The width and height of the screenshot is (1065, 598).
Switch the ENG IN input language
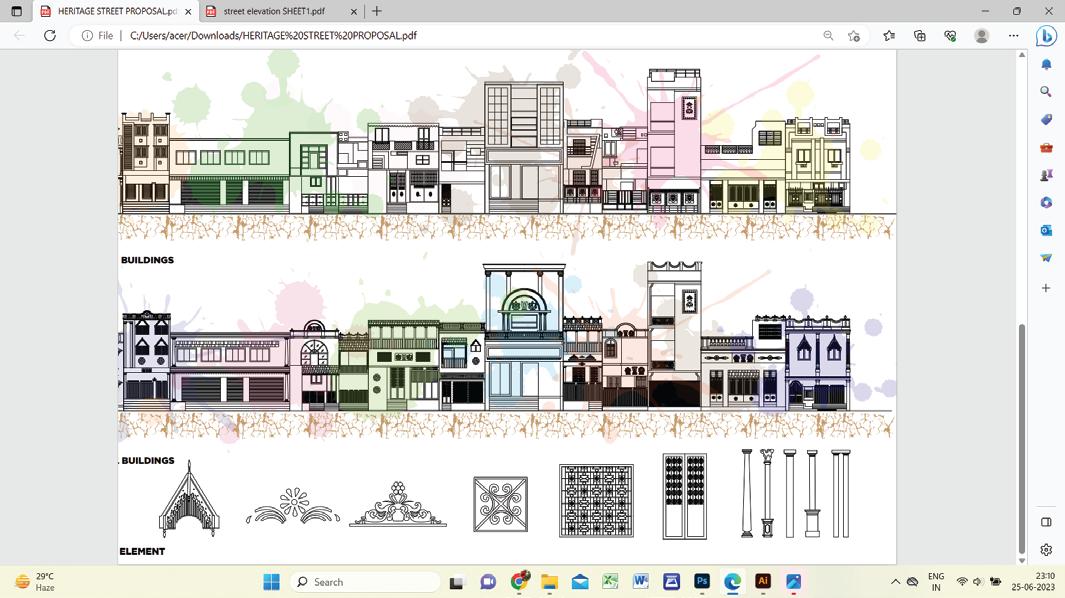coord(936,582)
